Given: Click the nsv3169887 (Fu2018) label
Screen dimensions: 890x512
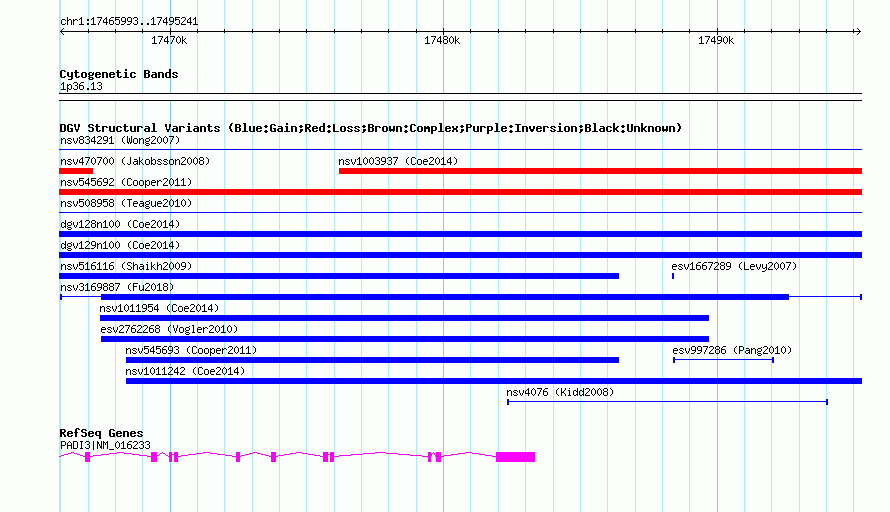Looking at the screenshot, I should [x=117, y=287].
